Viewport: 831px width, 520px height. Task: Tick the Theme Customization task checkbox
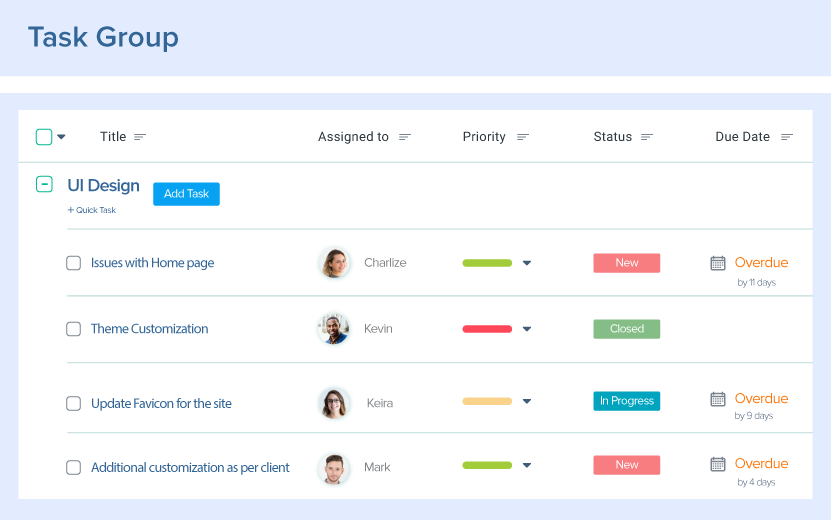point(74,329)
